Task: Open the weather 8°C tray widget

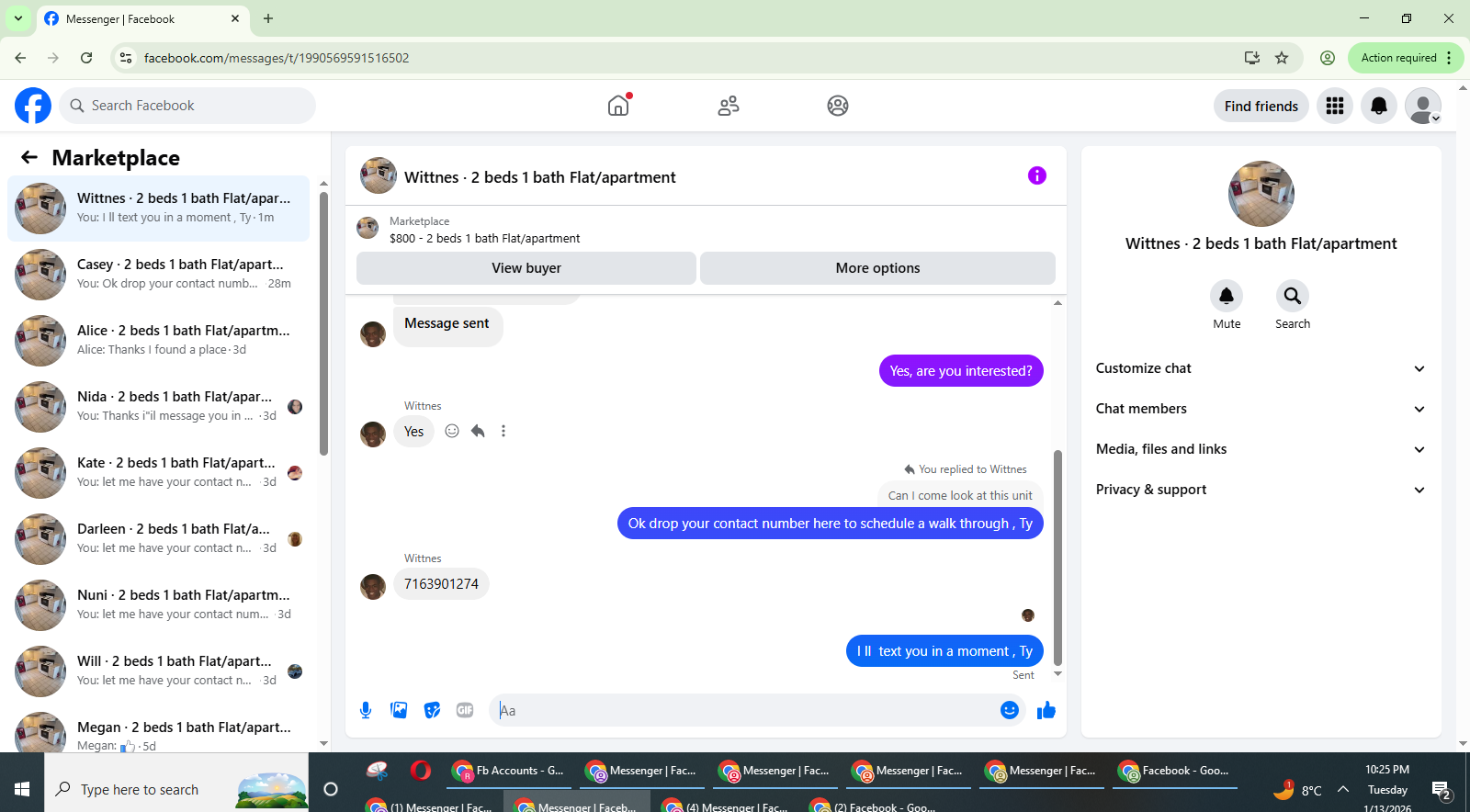Action: click(x=1298, y=789)
